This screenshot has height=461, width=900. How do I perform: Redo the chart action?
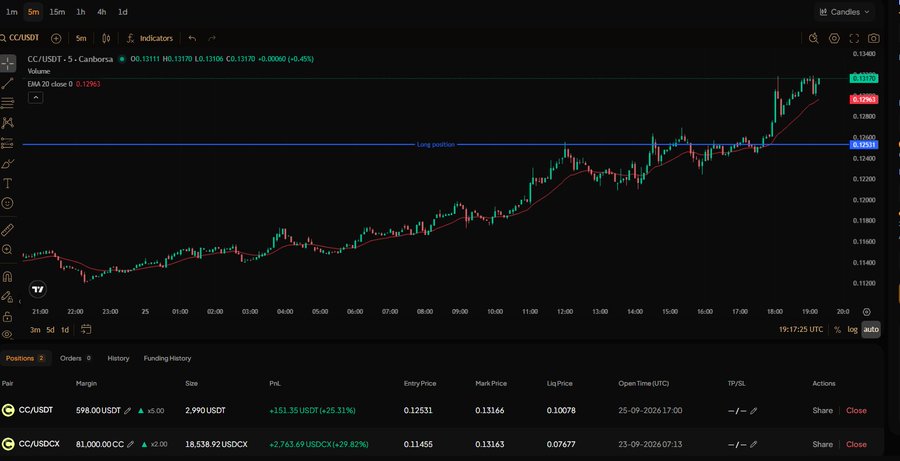(x=212, y=38)
